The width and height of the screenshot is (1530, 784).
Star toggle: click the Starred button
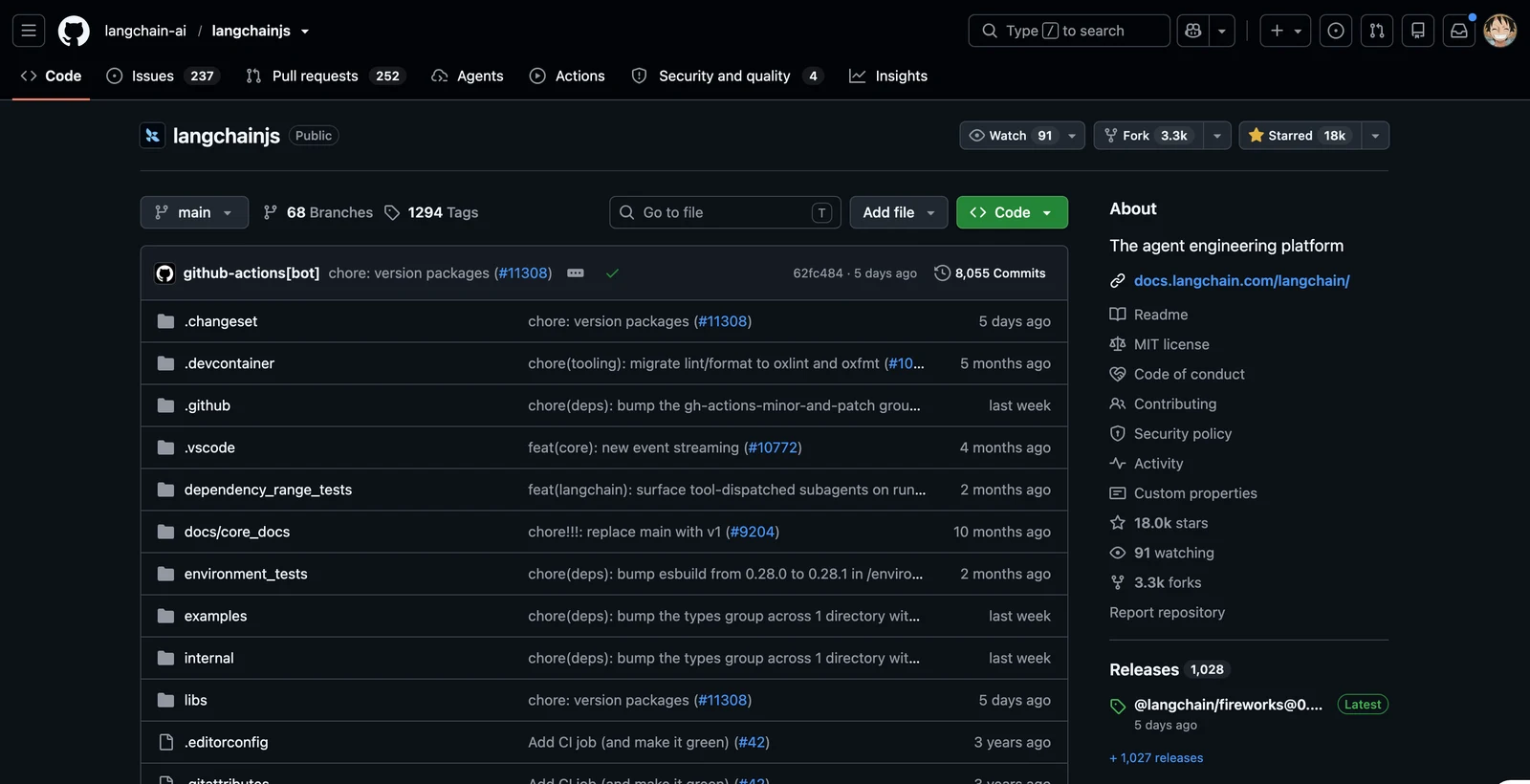pyautogui.click(x=1300, y=136)
